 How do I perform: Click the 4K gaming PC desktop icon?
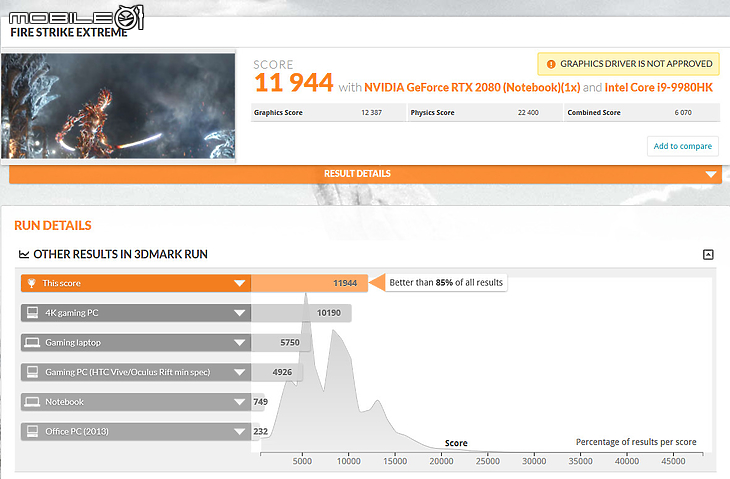click(33, 313)
